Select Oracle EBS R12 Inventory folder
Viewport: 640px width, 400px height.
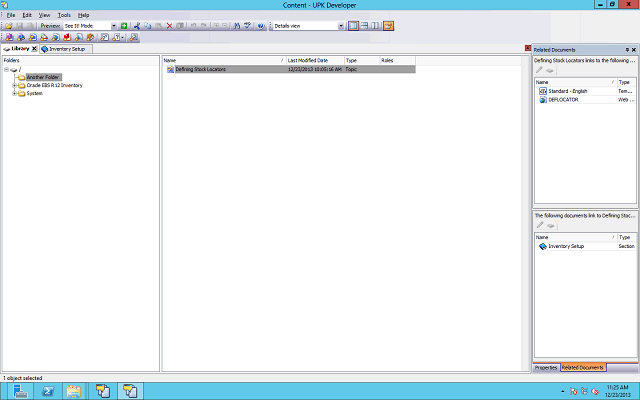[x=54, y=85]
